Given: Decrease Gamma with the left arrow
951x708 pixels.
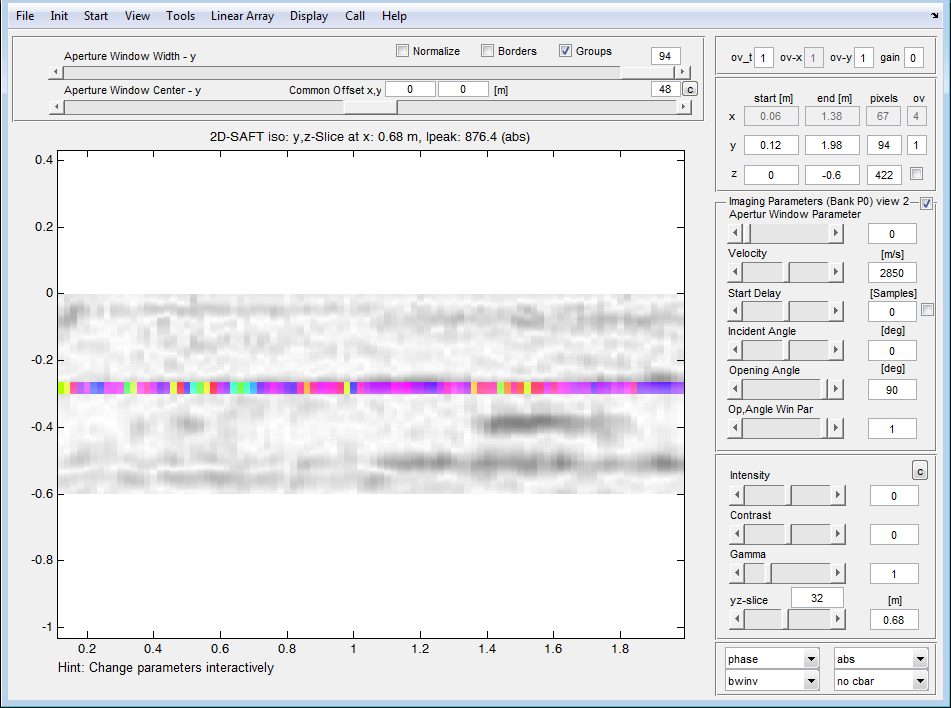Looking at the screenshot, I should (x=737, y=573).
